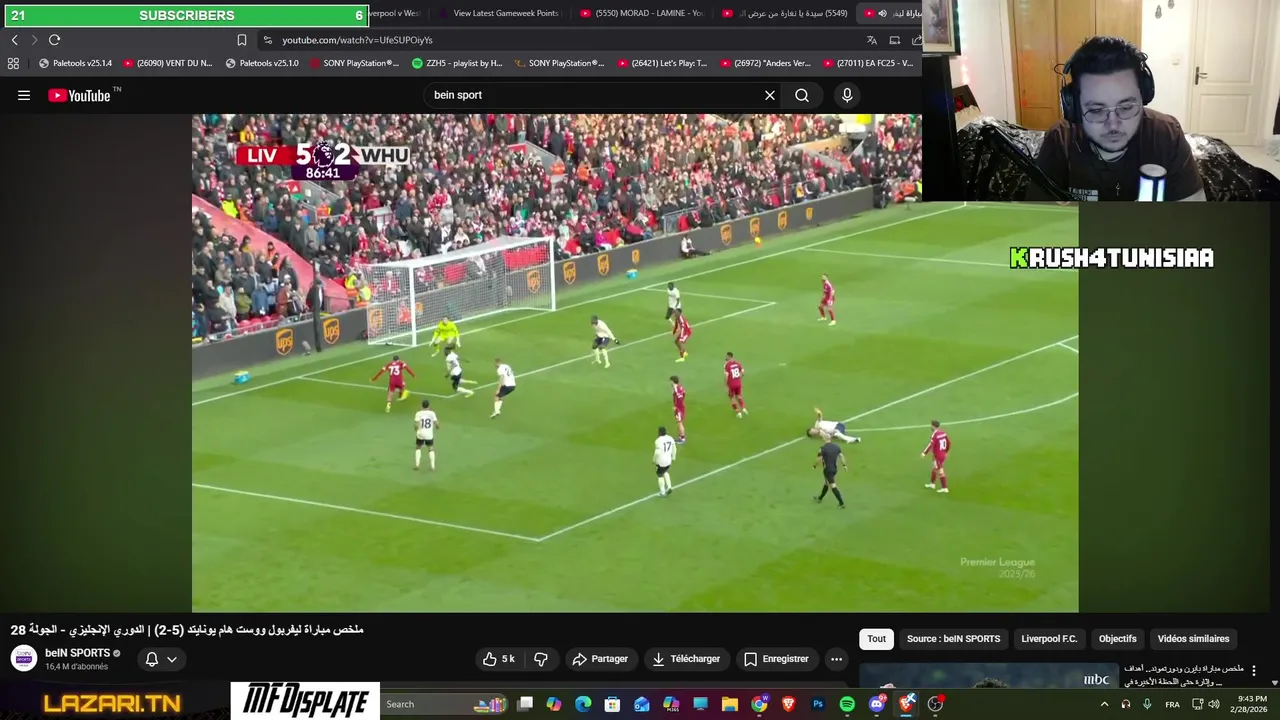The image size is (1280, 720).
Task: Open Google Chrome from taskbar
Action: 759,704
